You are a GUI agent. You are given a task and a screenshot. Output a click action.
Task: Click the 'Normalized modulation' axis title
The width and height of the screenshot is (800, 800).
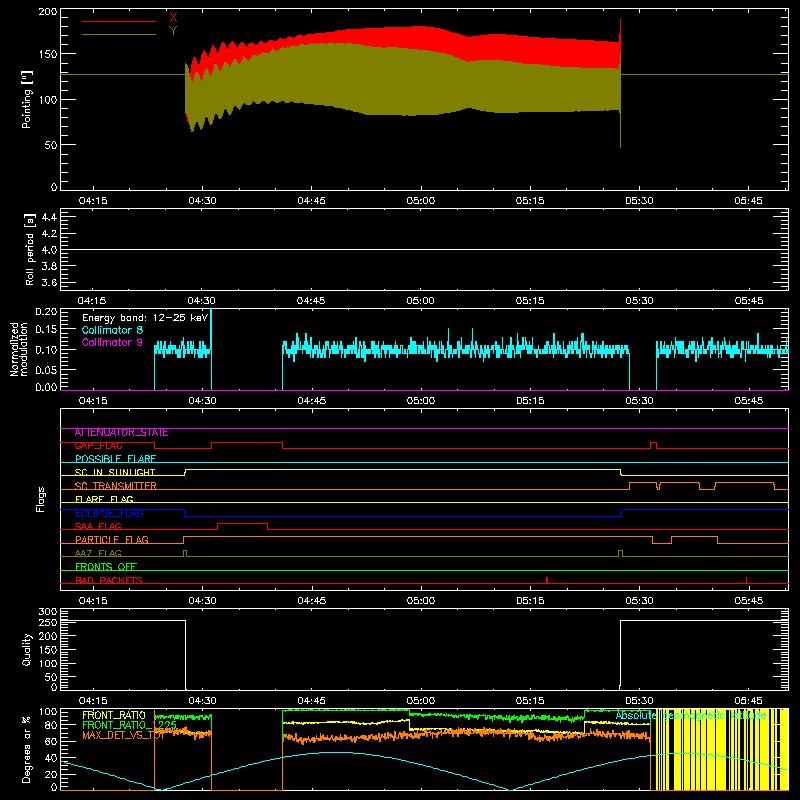[x=19, y=349]
